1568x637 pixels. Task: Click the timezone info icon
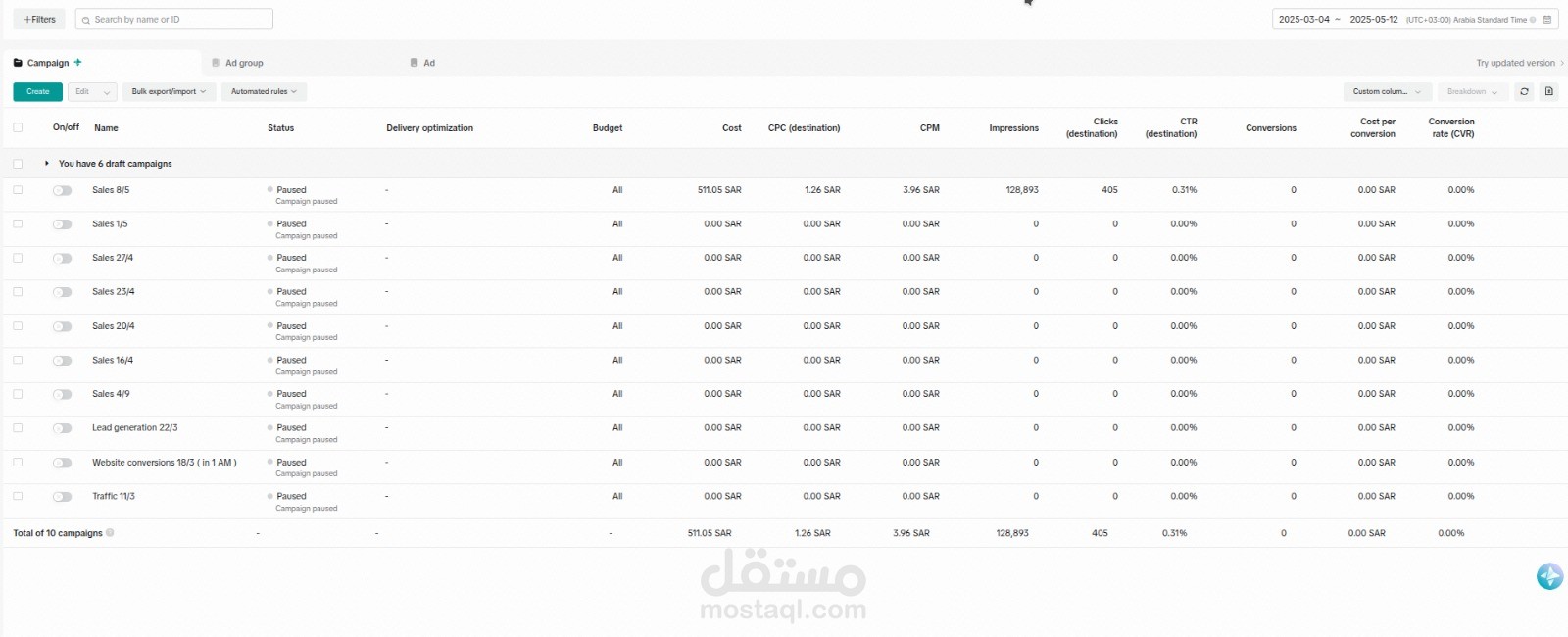[1533, 20]
